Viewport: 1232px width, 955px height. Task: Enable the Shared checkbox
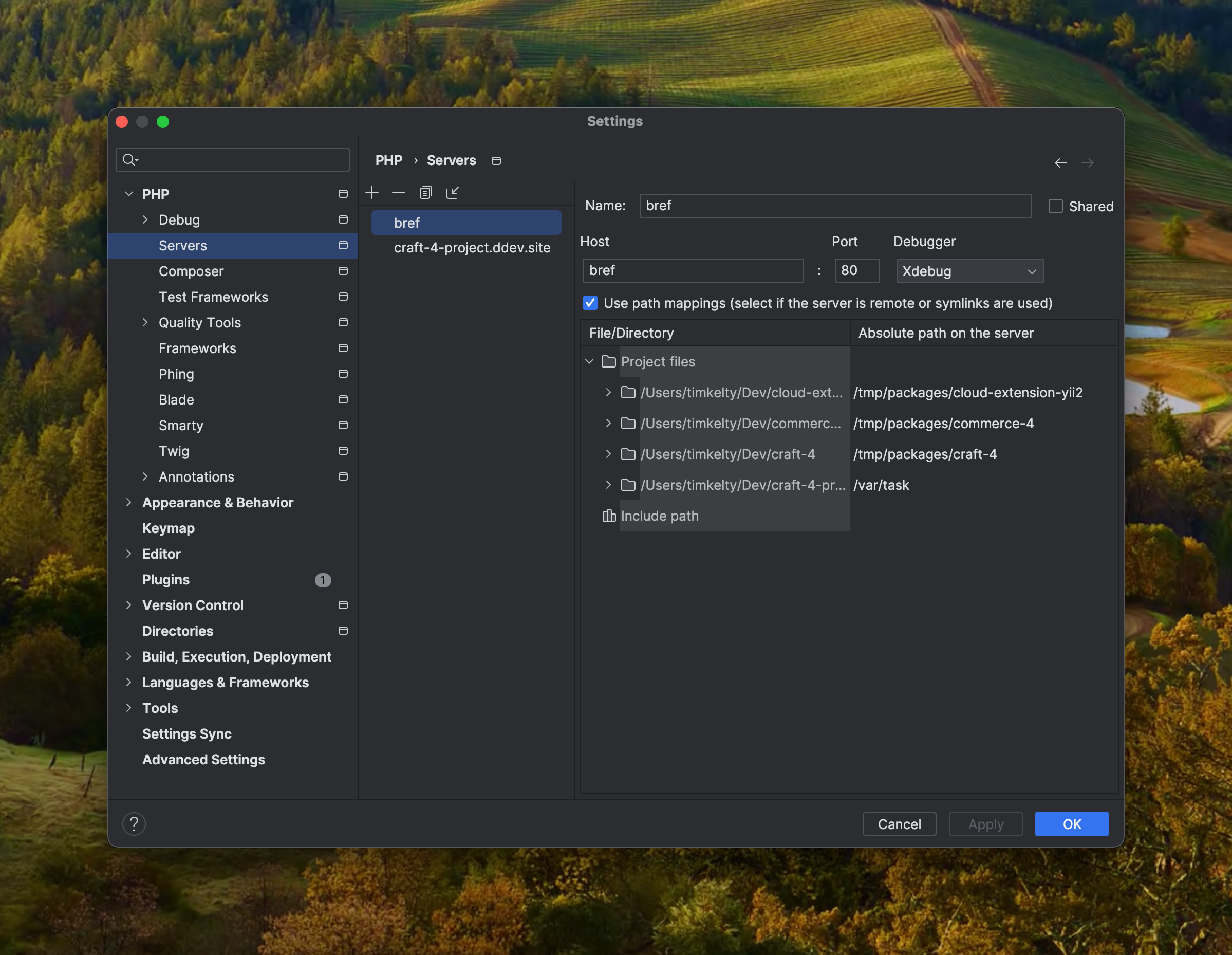tap(1055, 206)
